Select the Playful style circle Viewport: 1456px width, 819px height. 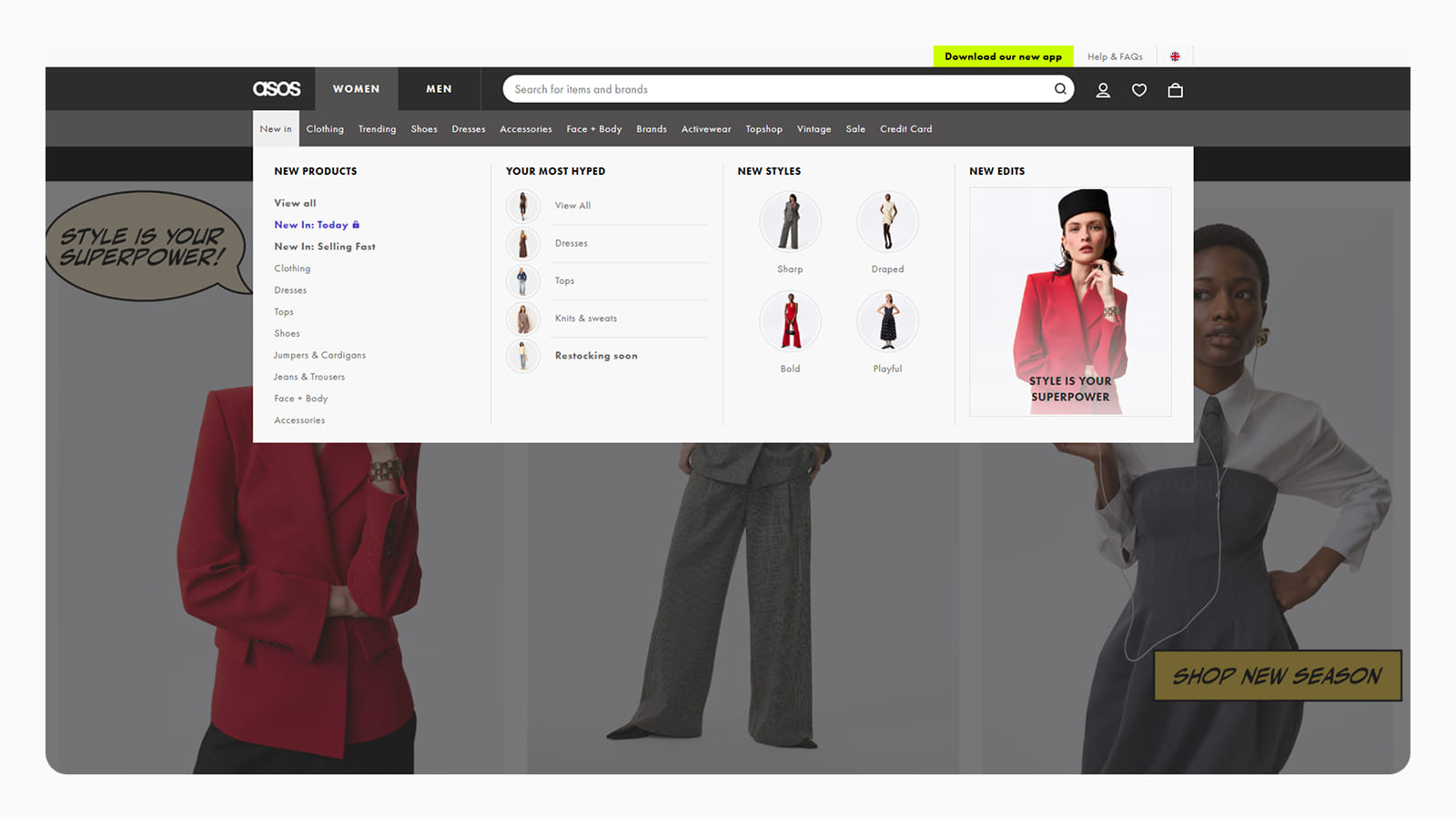(x=887, y=321)
